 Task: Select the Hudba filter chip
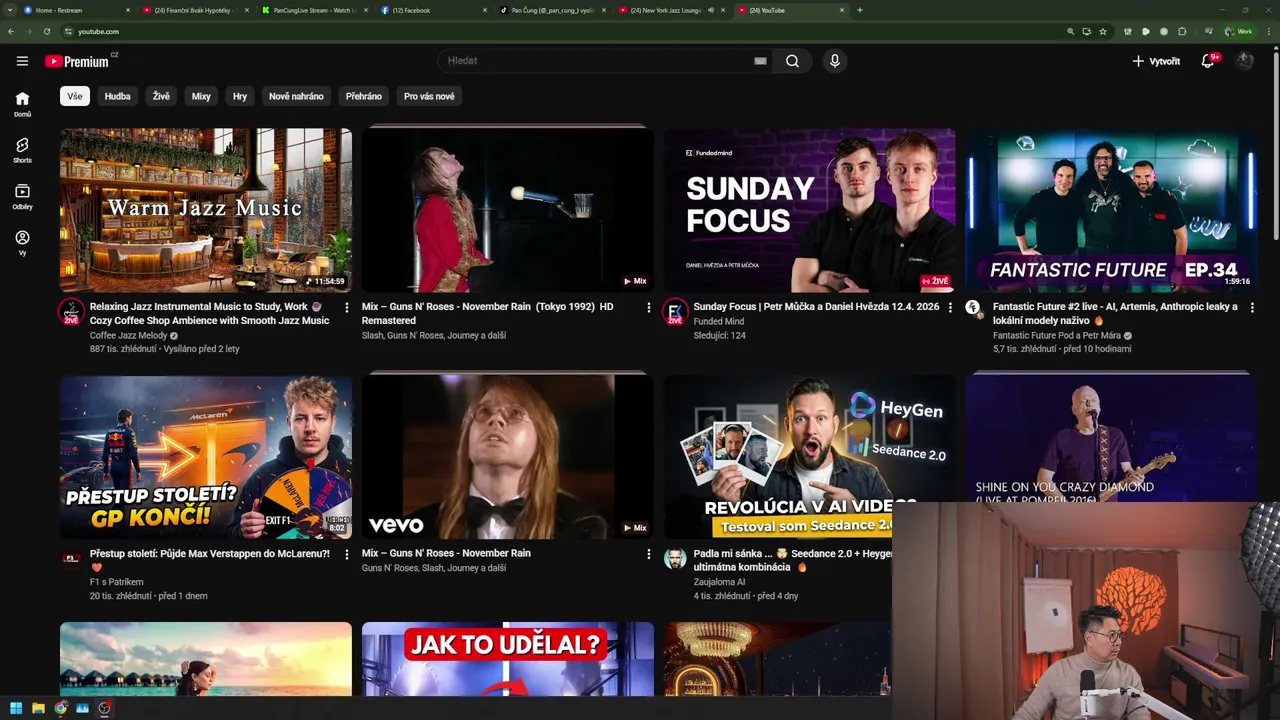118,96
